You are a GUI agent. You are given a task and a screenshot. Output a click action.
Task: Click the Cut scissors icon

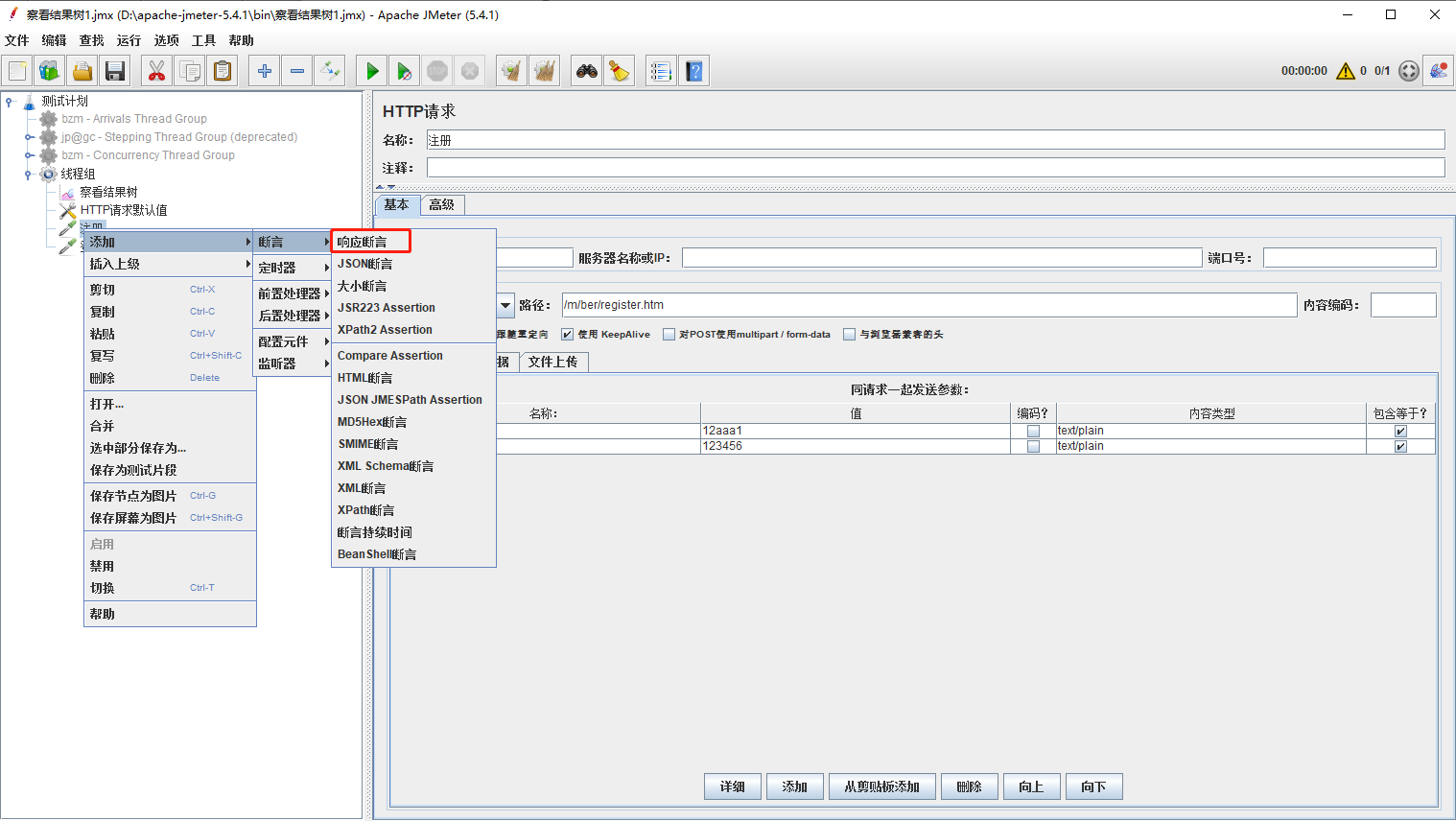[157, 71]
